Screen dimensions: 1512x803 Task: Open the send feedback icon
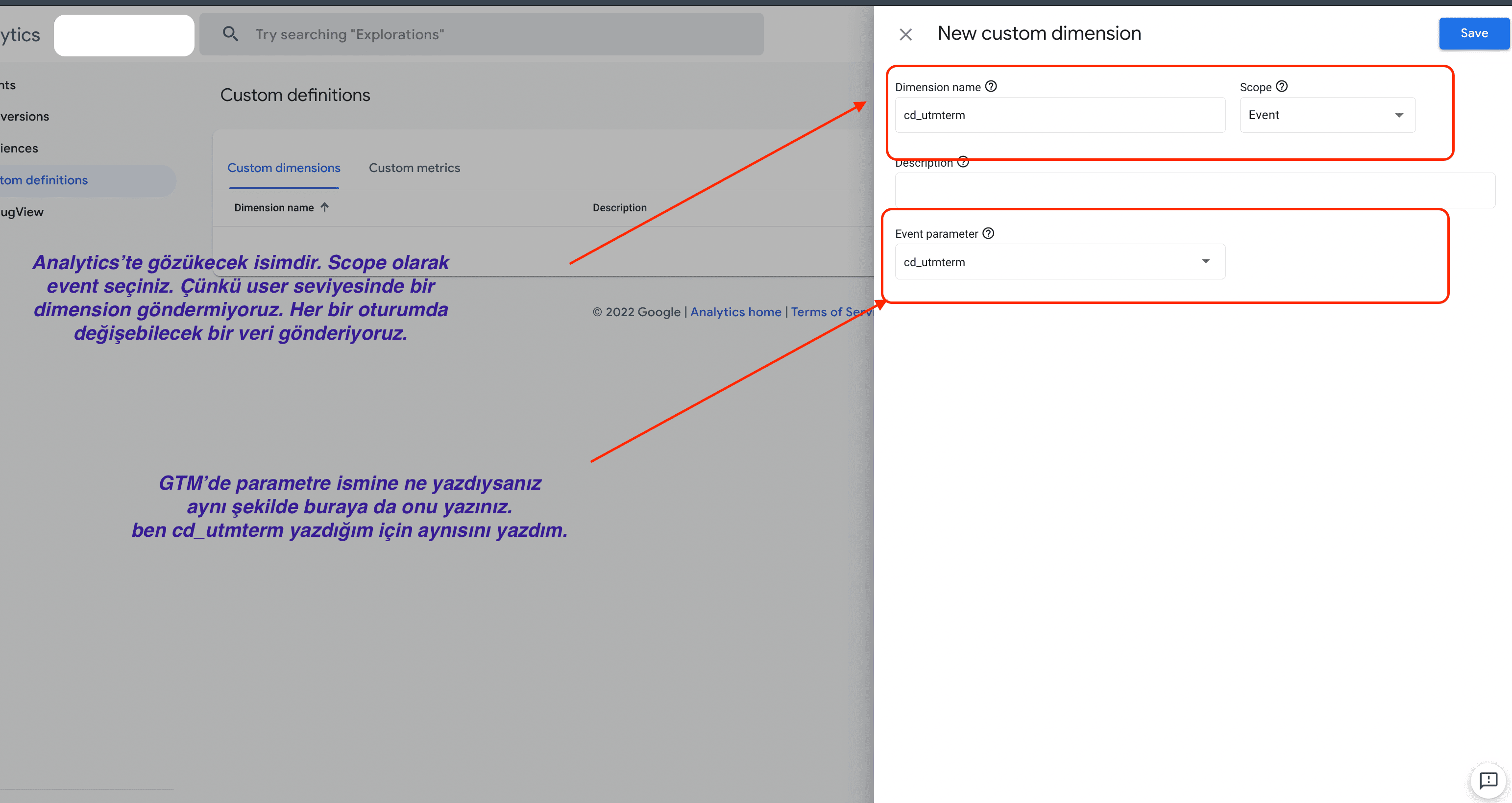pyautogui.click(x=1488, y=780)
